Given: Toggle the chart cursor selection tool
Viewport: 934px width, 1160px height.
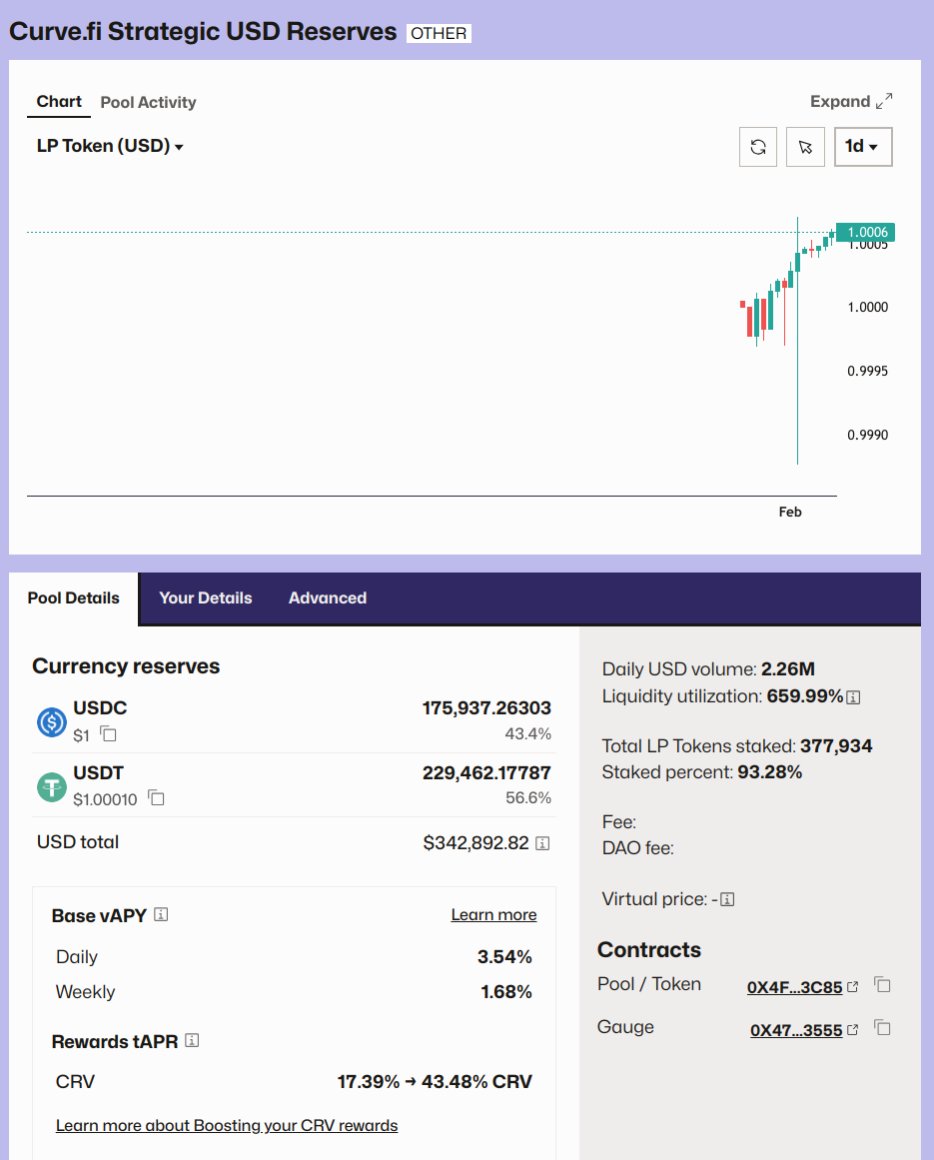Looking at the screenshot, I should click(805, 146).
